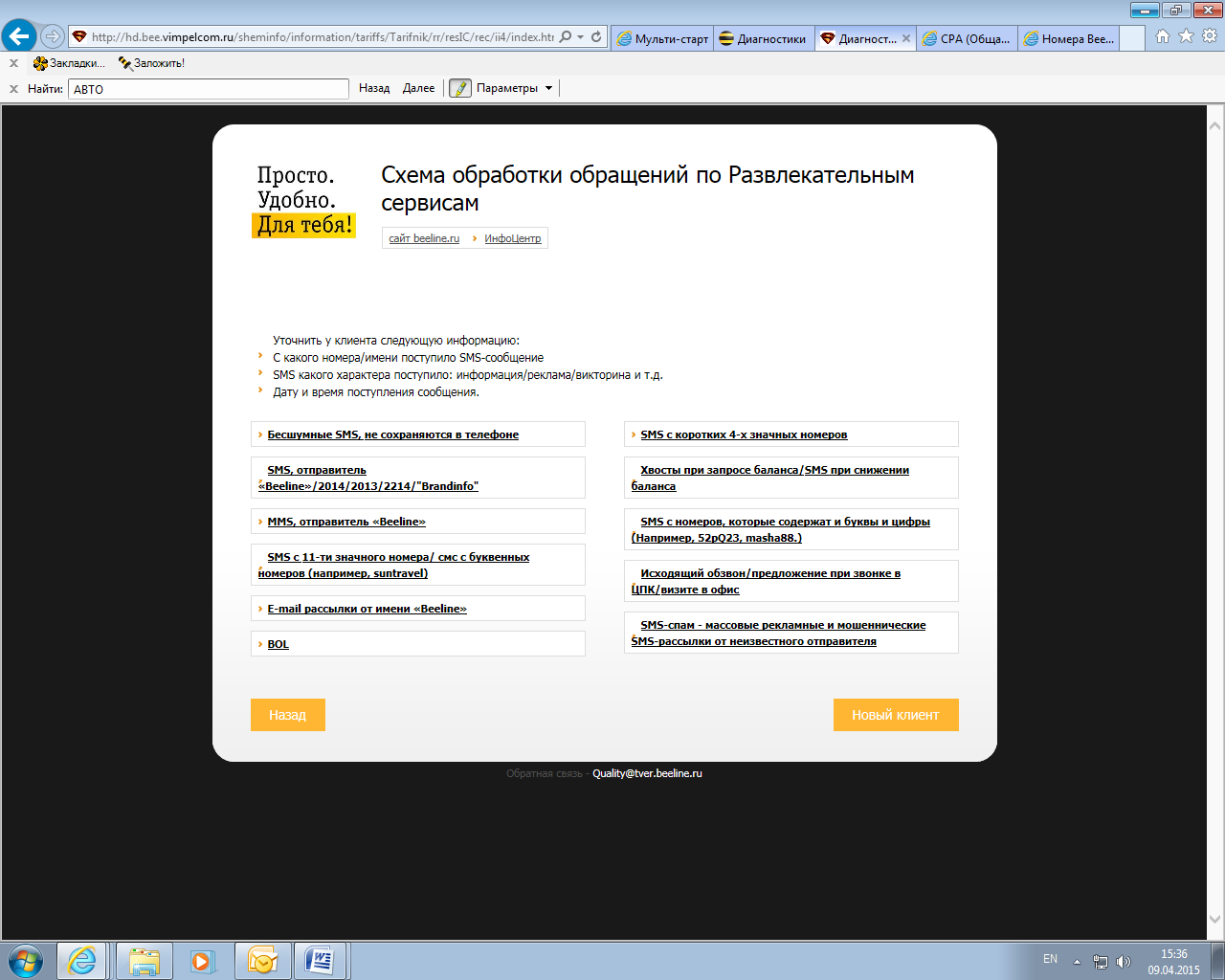Open Microsoft Word taskbar icon
Screen dimensions: 1225x980
pyautogui.click(x=321, y=961)
